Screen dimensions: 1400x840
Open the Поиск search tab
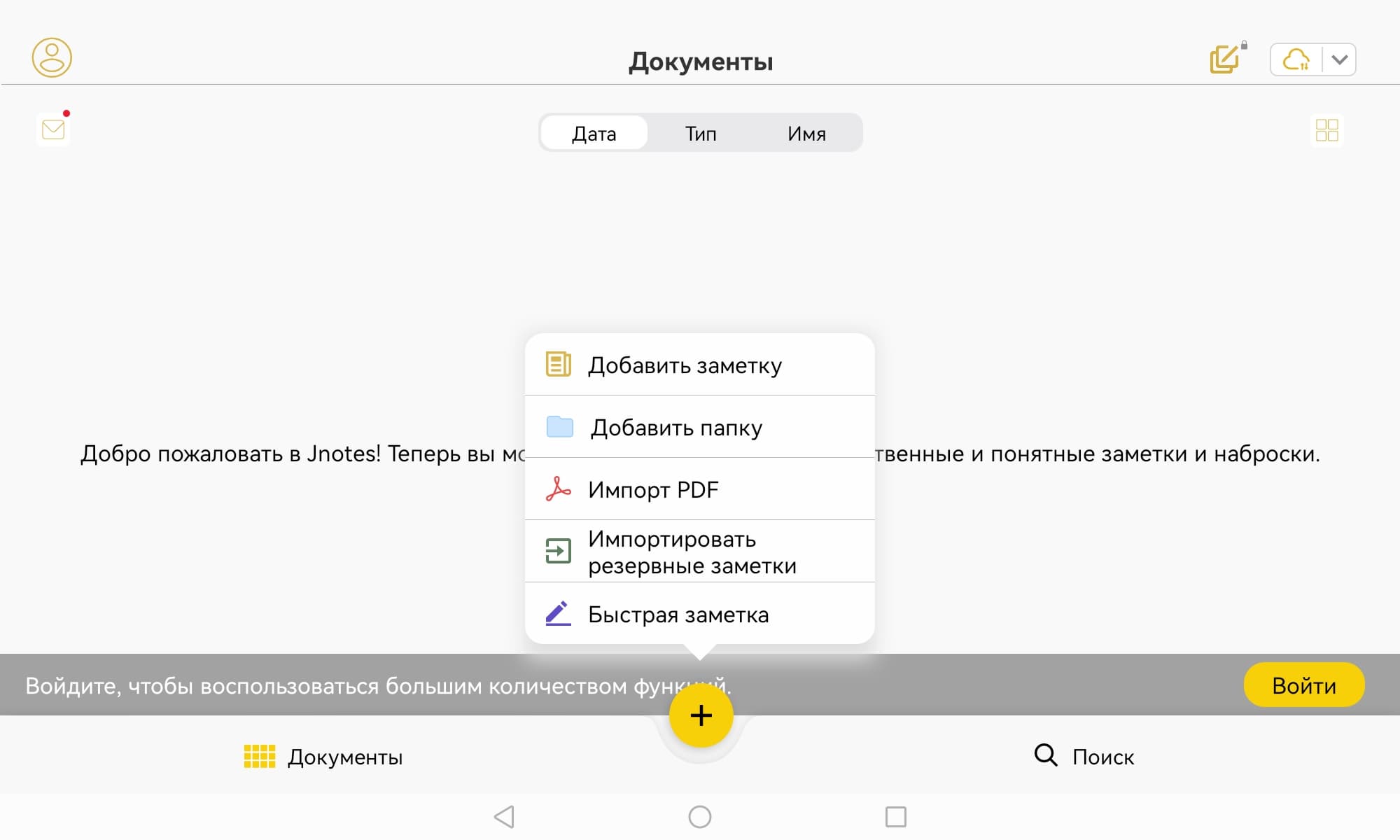1084,757
